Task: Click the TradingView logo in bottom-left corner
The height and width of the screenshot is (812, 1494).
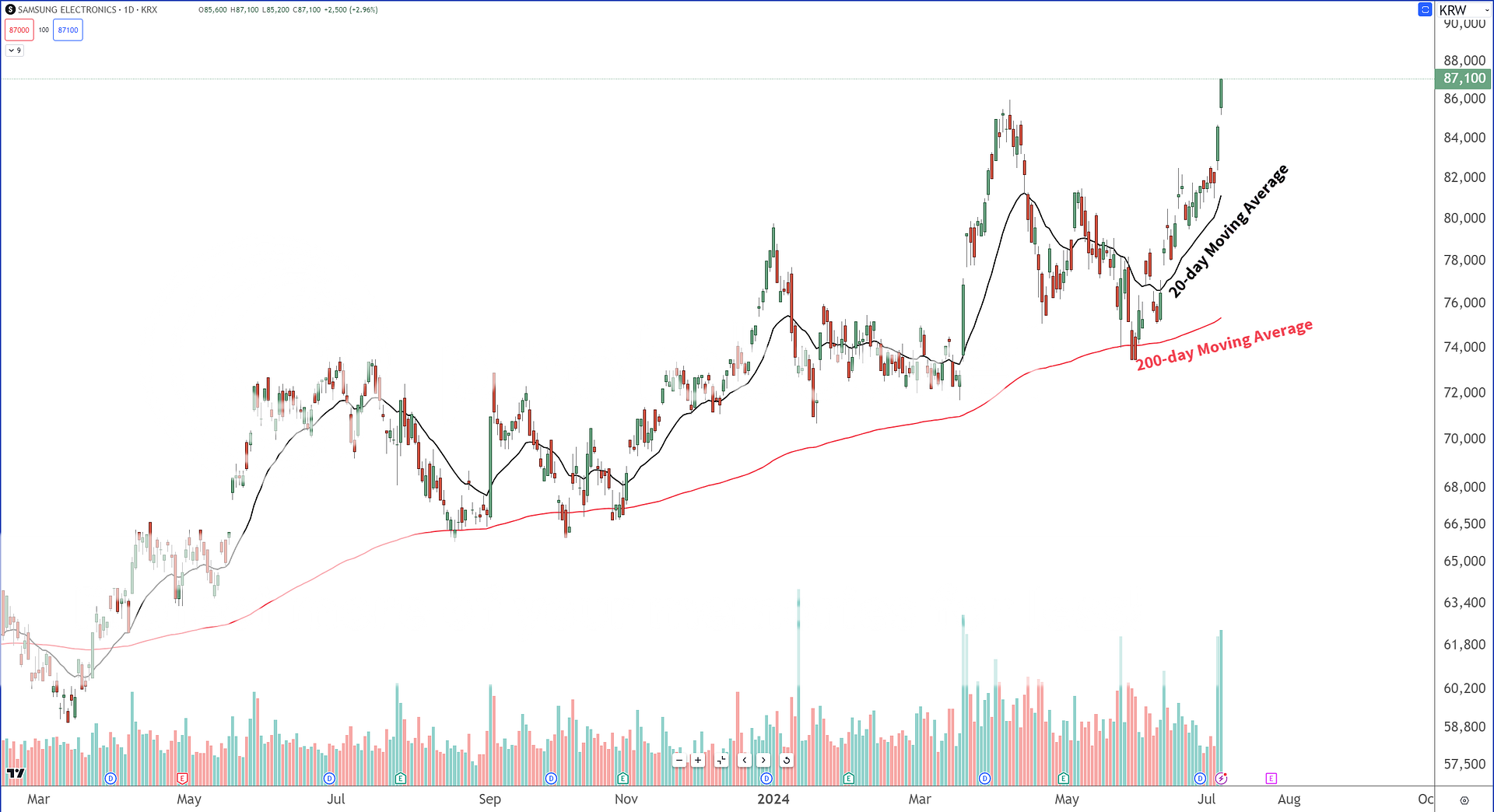Action: point(16,773)
